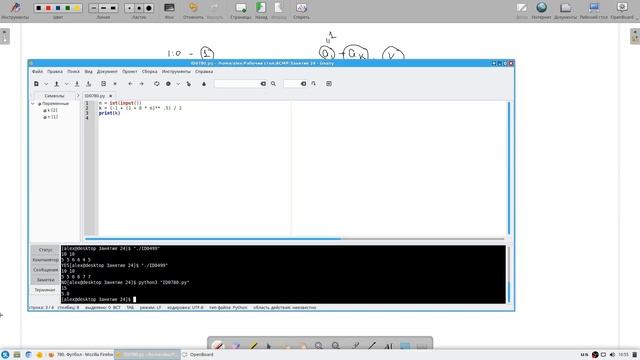Click the jump to line icon
The width and height of the screenshot is (640, 360).
pyautogui.click(x=313, y=84)
